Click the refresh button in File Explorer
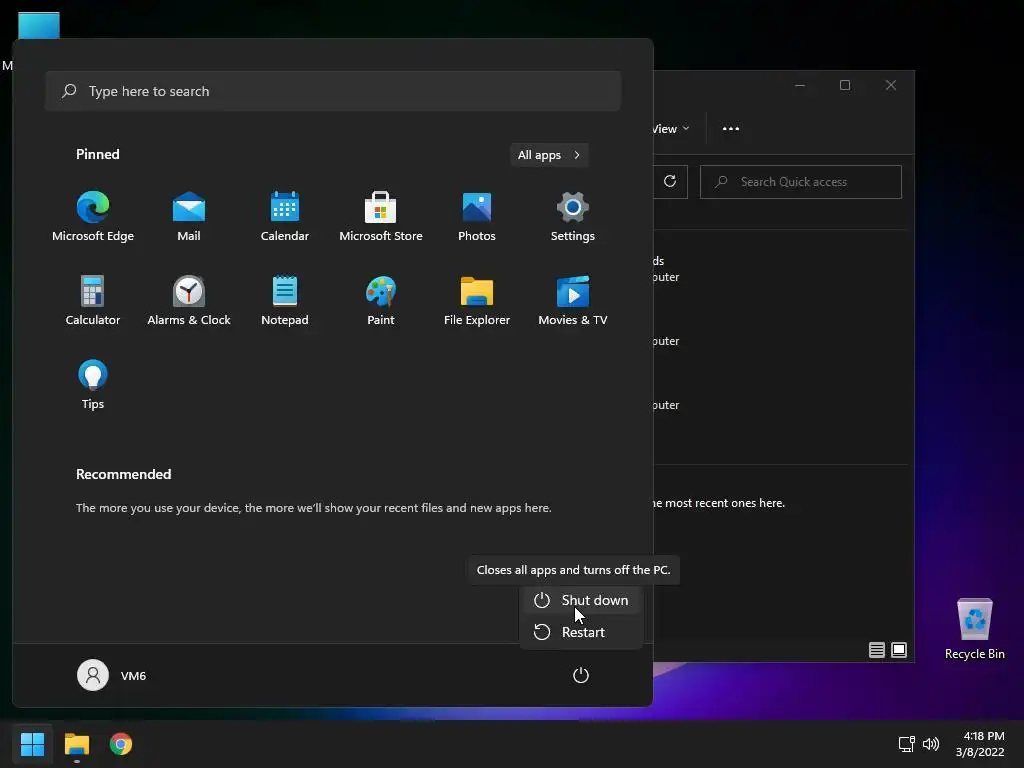 [670, 182]
